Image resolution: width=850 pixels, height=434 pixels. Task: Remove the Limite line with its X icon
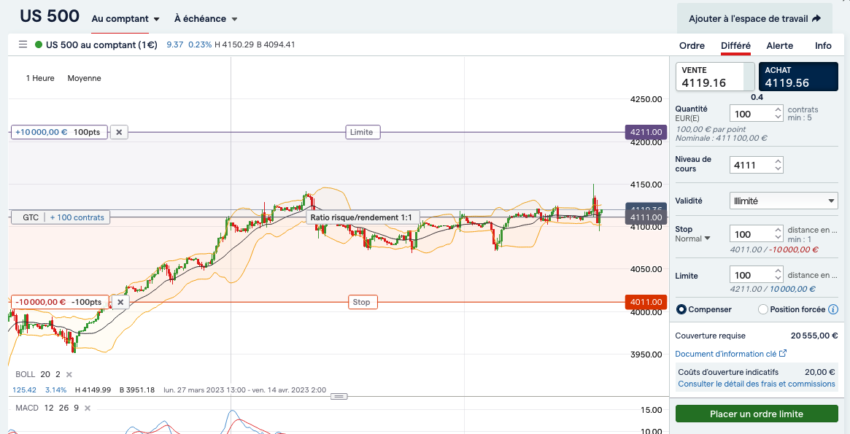coord(119,132)
